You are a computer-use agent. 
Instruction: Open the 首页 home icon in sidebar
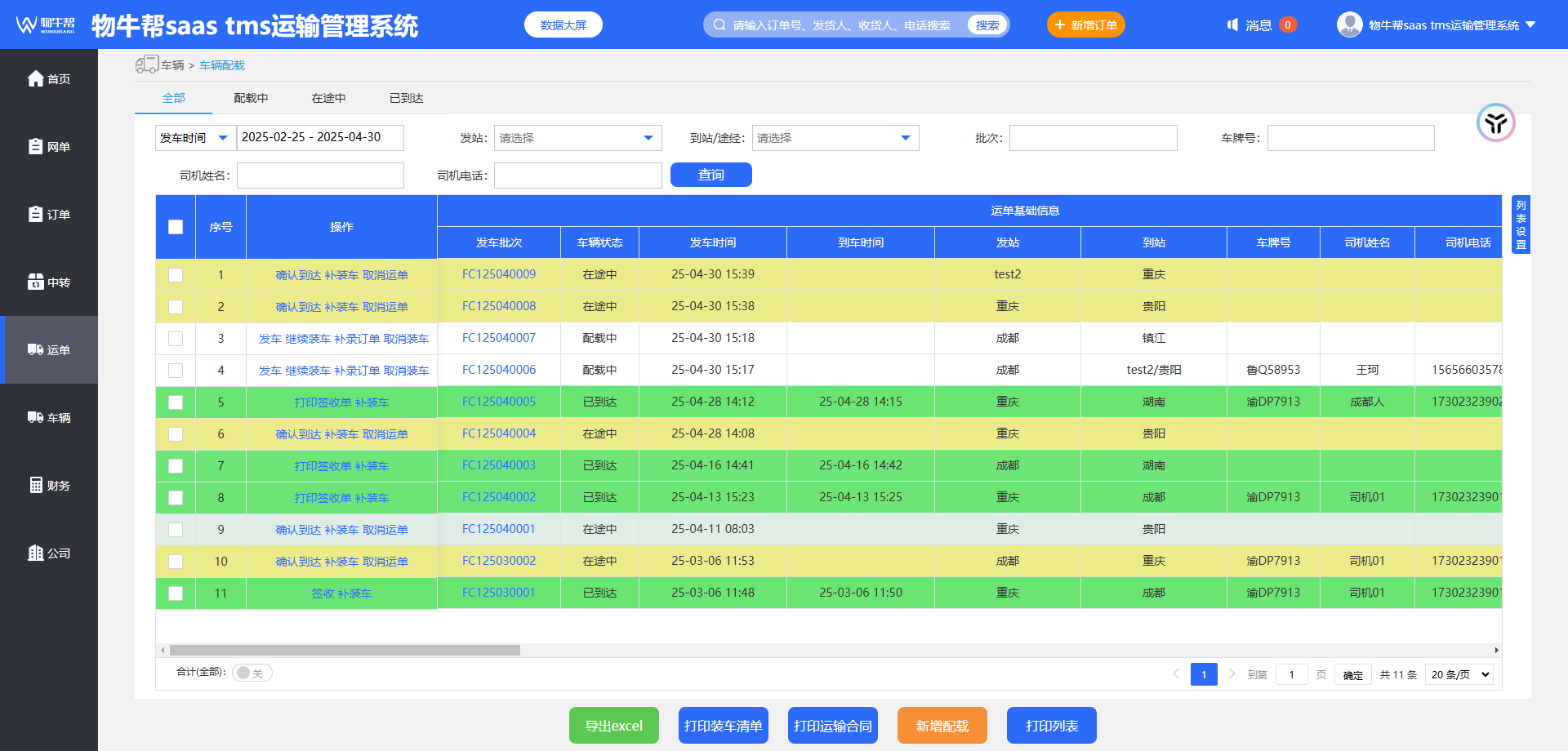pyautogui.click(x=36, y=78)
